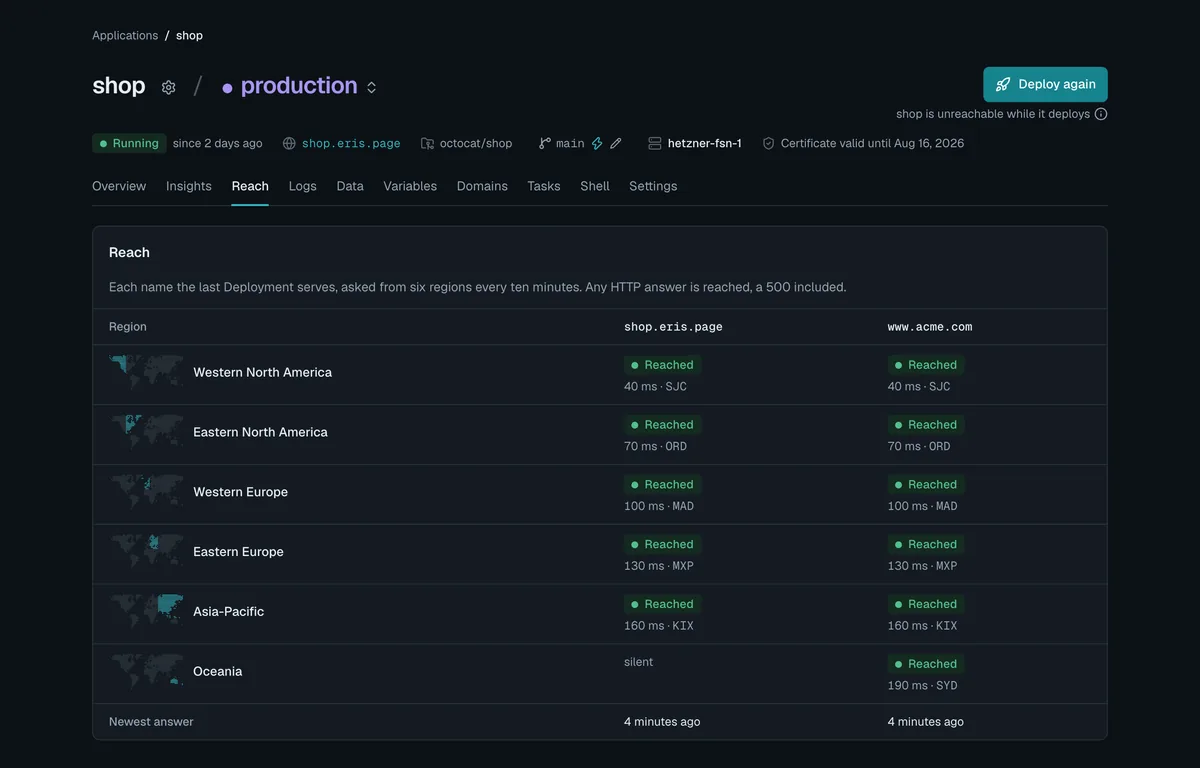Open the Insights tab
The height and width of the screenshot is (768, 1200).
click(x=189, y=186)
